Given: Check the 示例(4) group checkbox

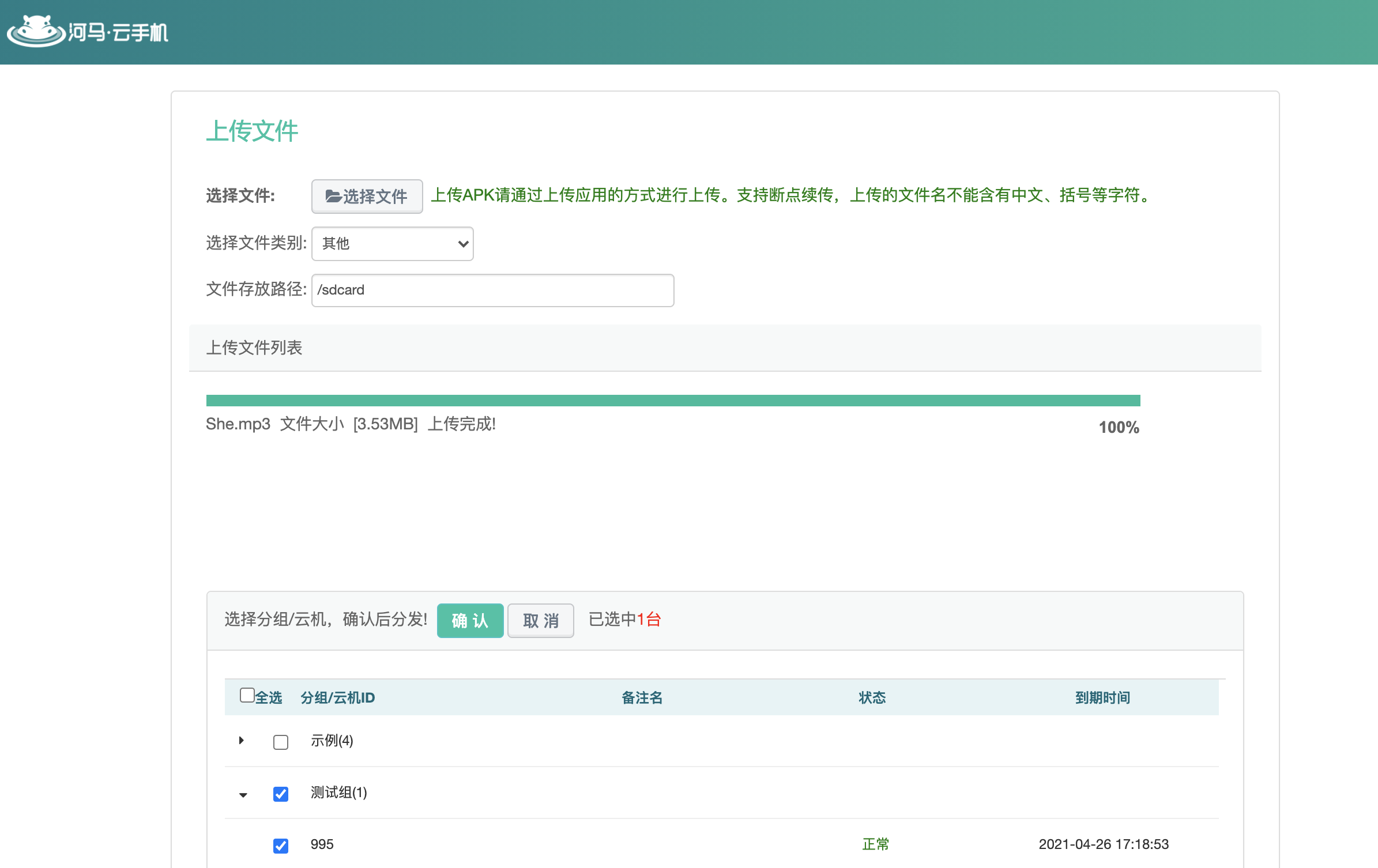Looking at the screenshot, I should coord(281,742).
